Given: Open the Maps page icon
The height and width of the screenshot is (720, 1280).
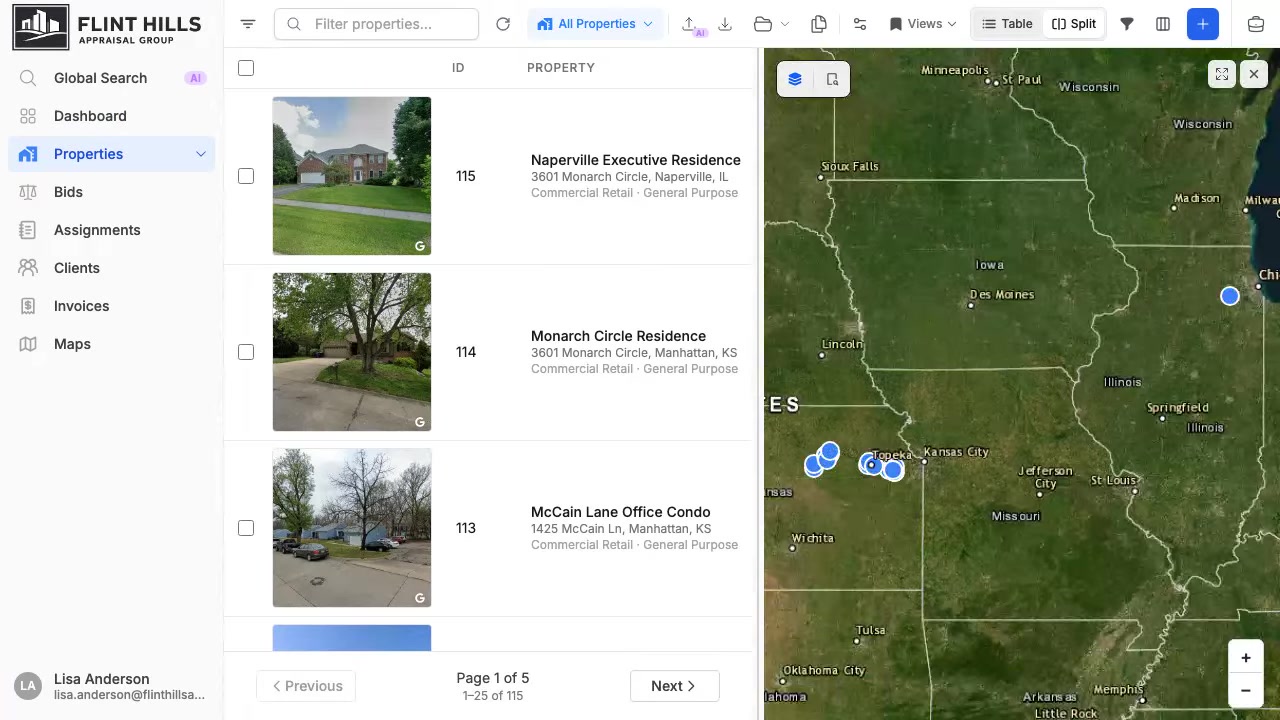Looking at the screenshot, I should coord(28,344).
